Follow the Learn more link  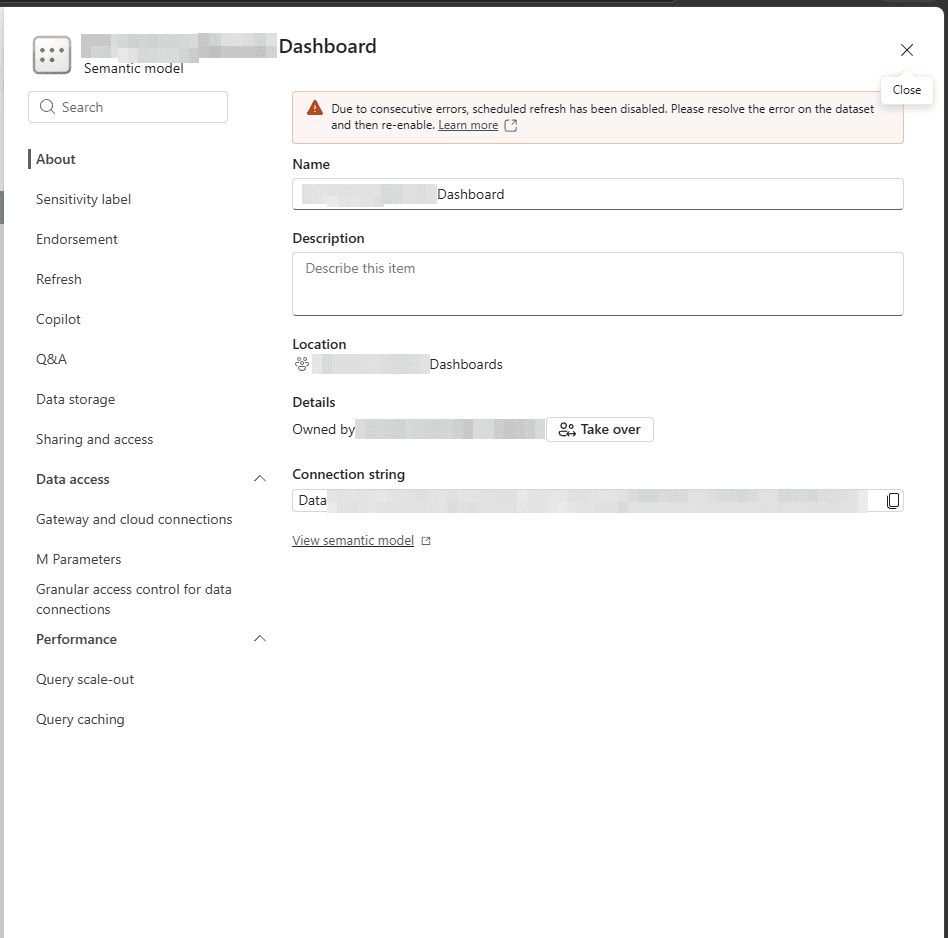(x=468, y=125)
